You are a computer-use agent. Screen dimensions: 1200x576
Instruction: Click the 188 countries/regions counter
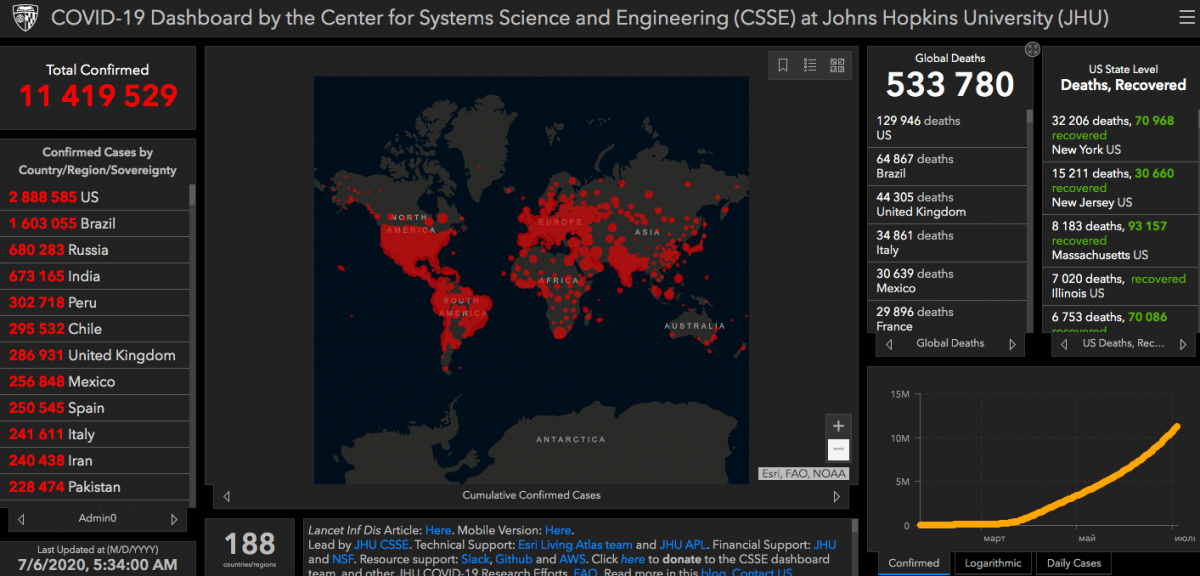click(249, 544)
